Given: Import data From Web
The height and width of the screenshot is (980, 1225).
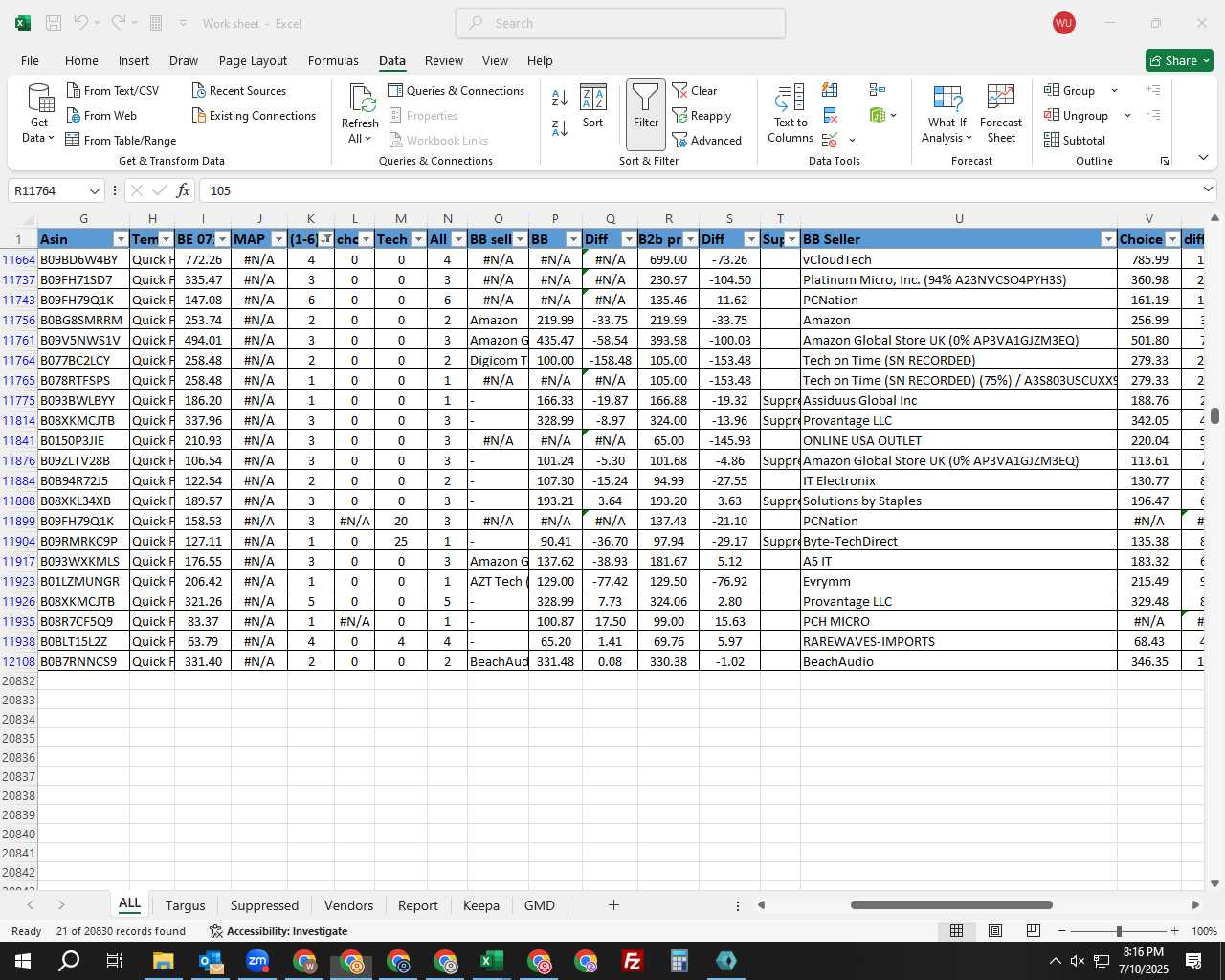Looking at the screenshot, I should coord(101,115).
